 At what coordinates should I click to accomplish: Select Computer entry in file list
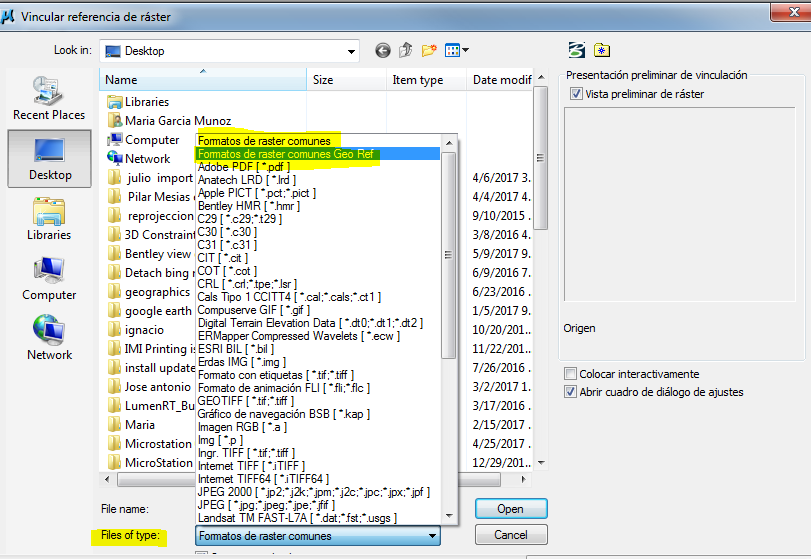point(143,140)
